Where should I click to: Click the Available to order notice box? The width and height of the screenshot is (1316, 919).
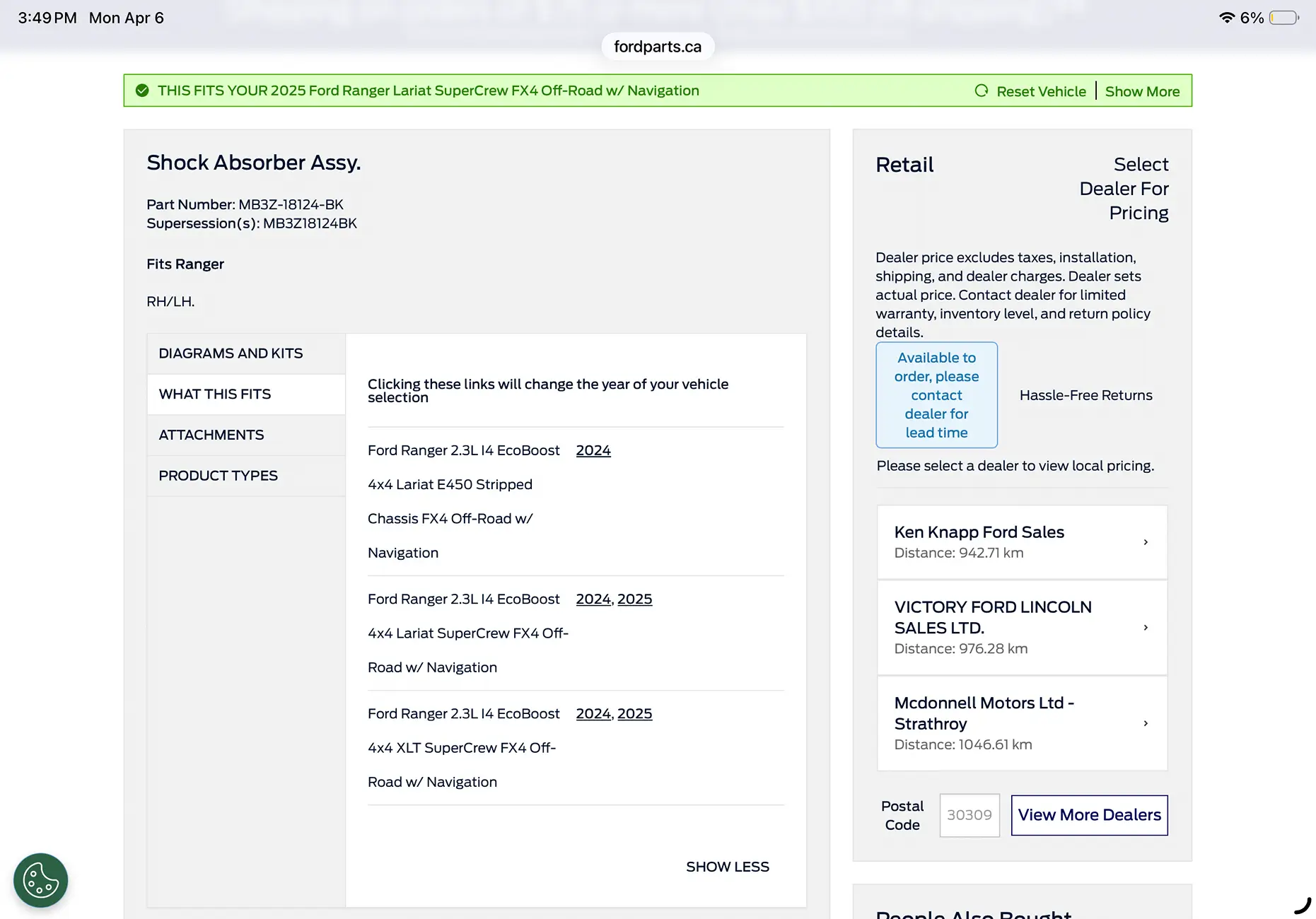pyautogui.click(x=936, y=395)
